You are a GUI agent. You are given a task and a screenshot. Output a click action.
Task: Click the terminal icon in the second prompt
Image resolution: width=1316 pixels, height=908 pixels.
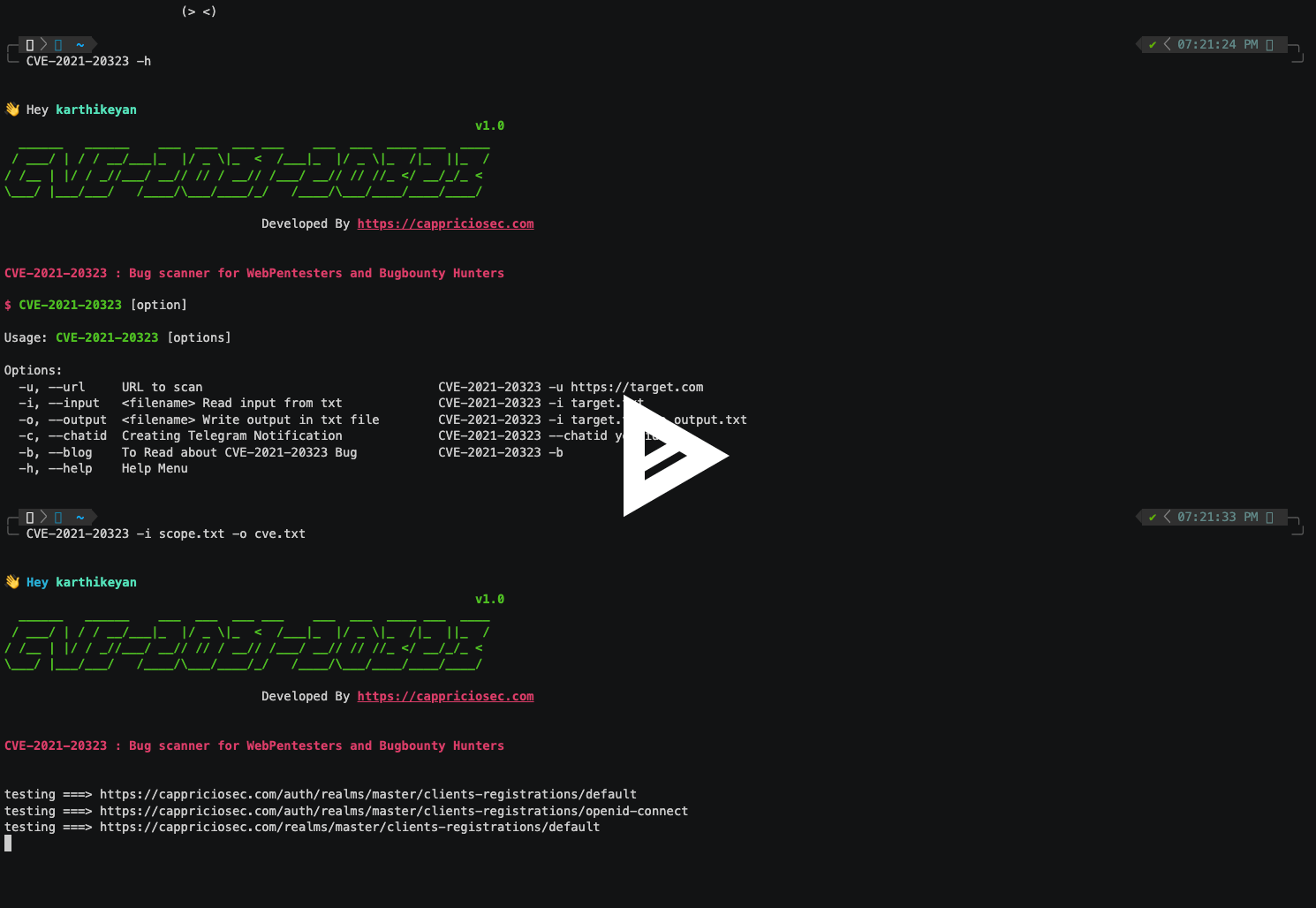[x=27, y=517]
